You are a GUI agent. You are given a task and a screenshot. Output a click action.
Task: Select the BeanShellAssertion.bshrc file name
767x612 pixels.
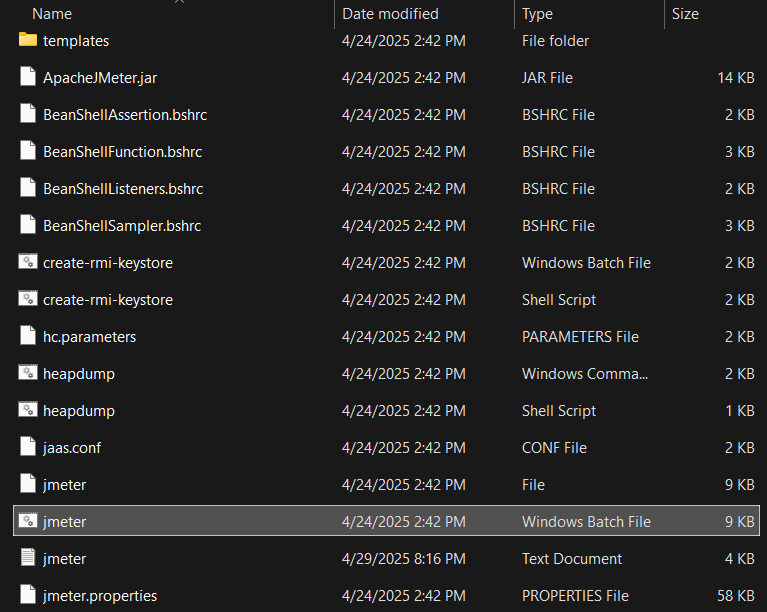pos(125,114)
